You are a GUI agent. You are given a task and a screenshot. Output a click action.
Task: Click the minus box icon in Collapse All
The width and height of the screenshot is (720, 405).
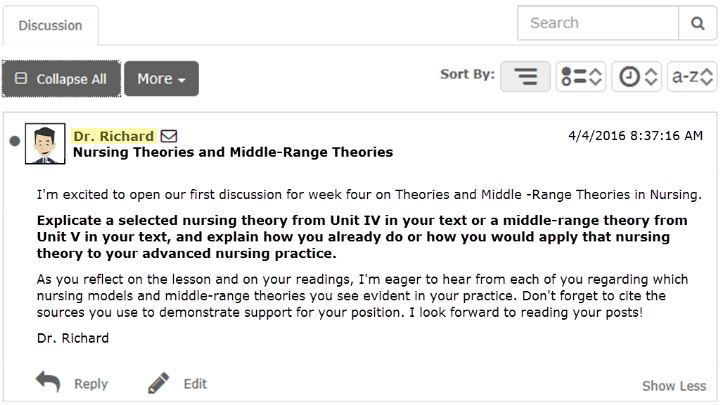click(x=21, y=79)
